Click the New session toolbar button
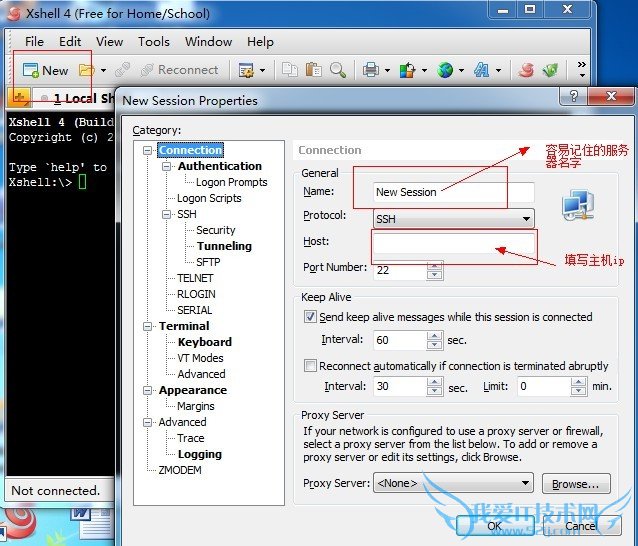Image resolution: width=638 pixels, height=546 pixels. tap(45, 70)
